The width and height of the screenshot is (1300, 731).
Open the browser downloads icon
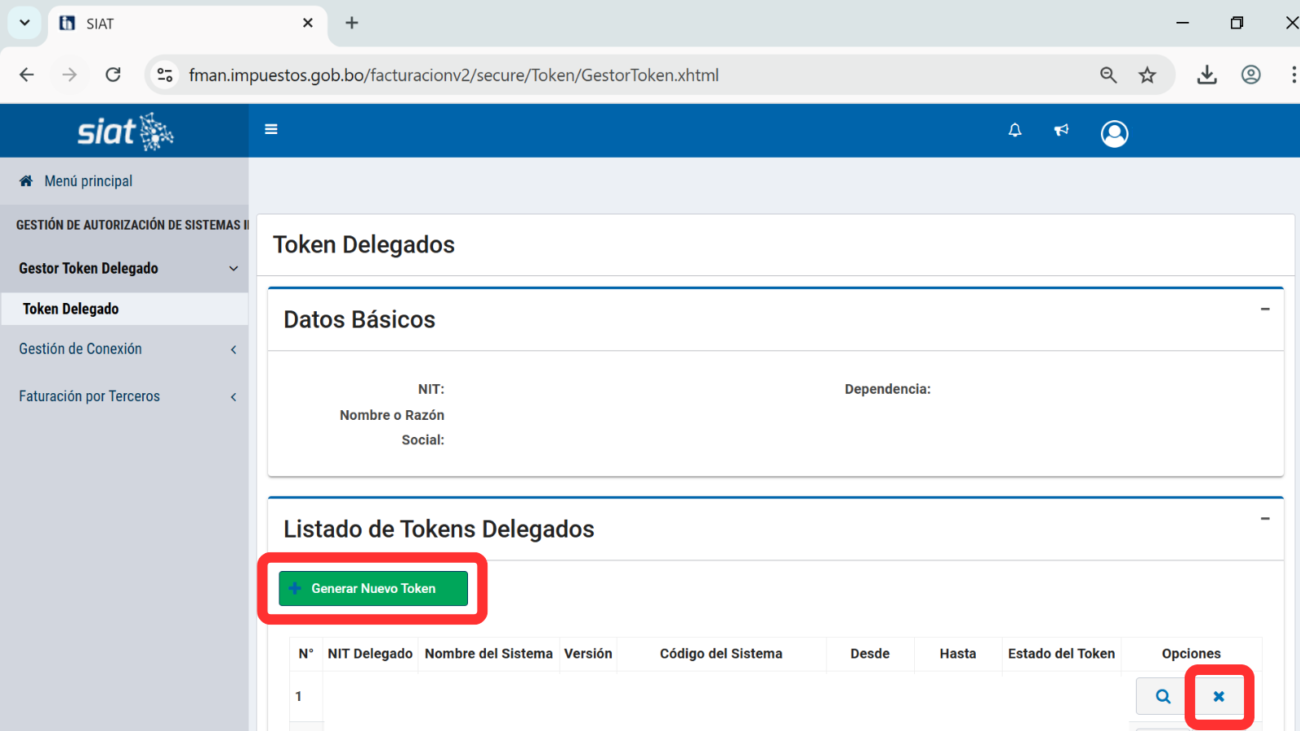click(1207, 75)
